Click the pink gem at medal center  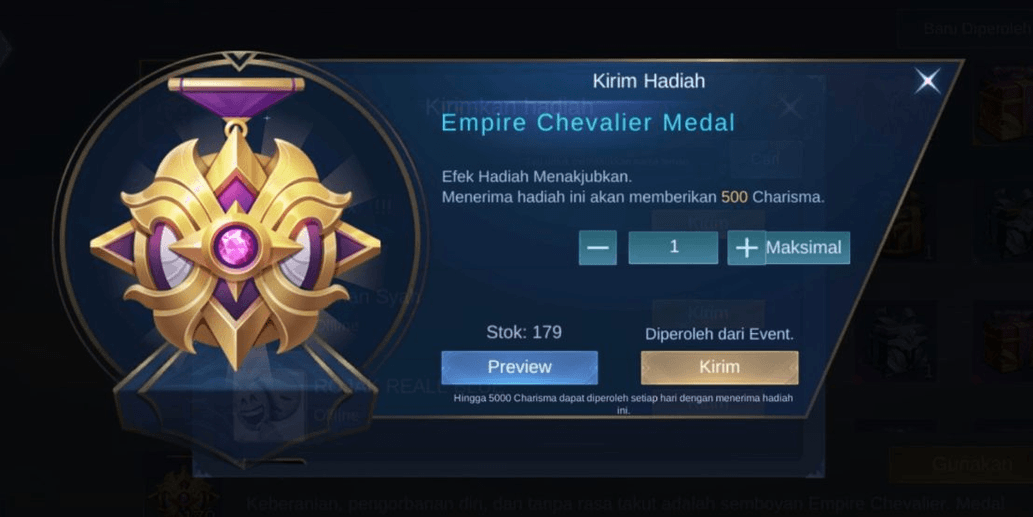point(235,248)
